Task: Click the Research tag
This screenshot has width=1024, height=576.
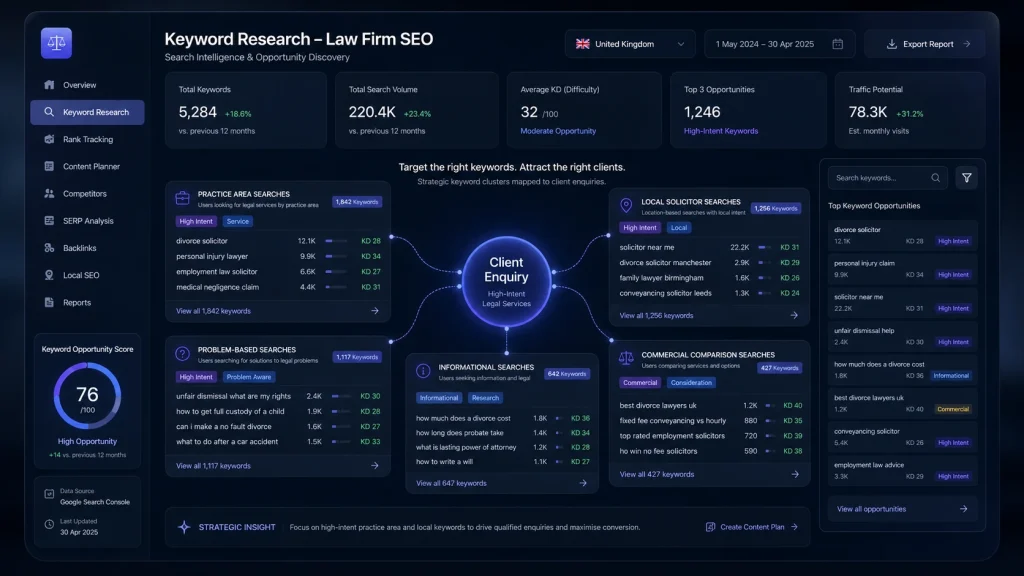Action: click(485, 398)
